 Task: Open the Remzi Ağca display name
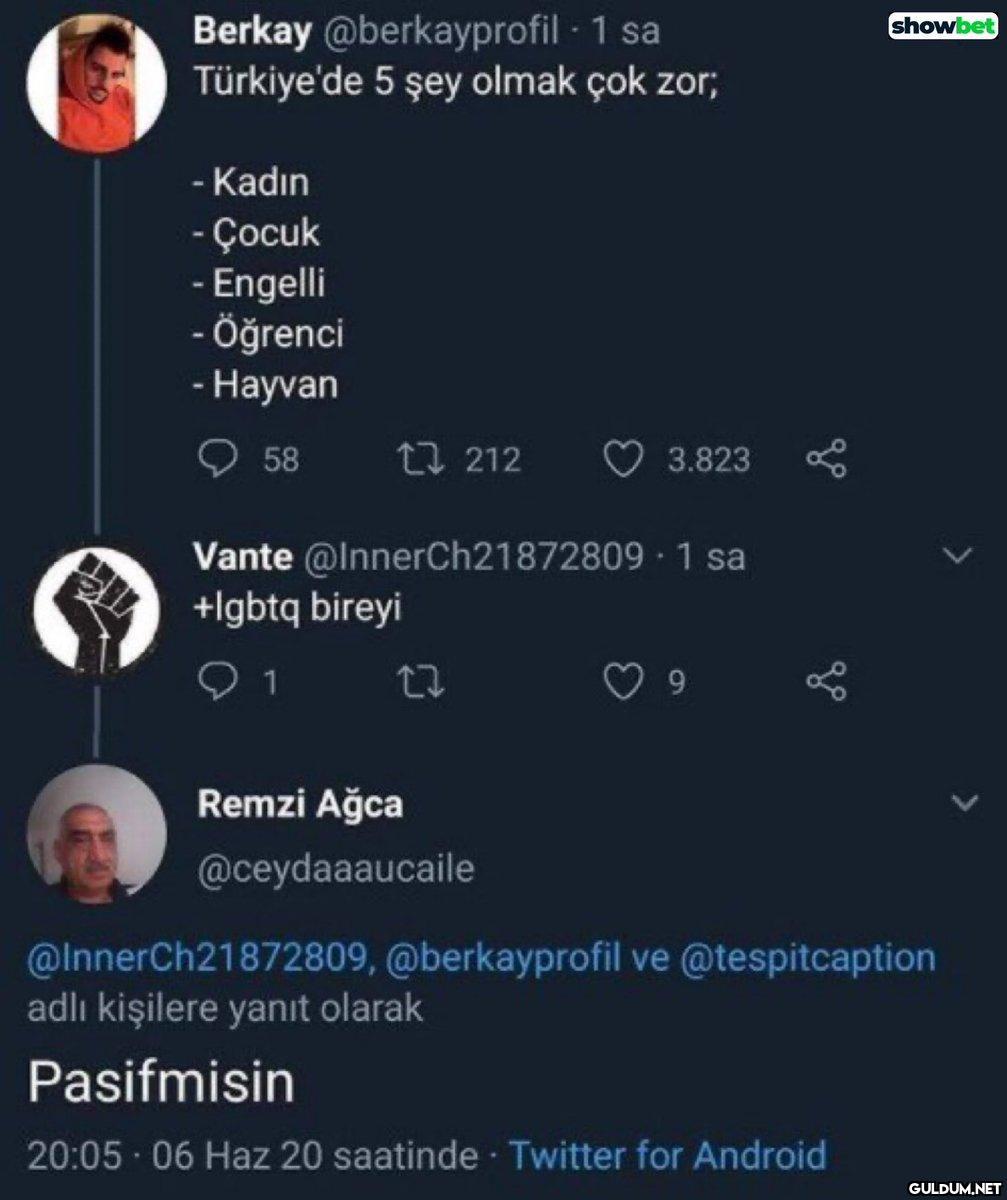point(300,805)
